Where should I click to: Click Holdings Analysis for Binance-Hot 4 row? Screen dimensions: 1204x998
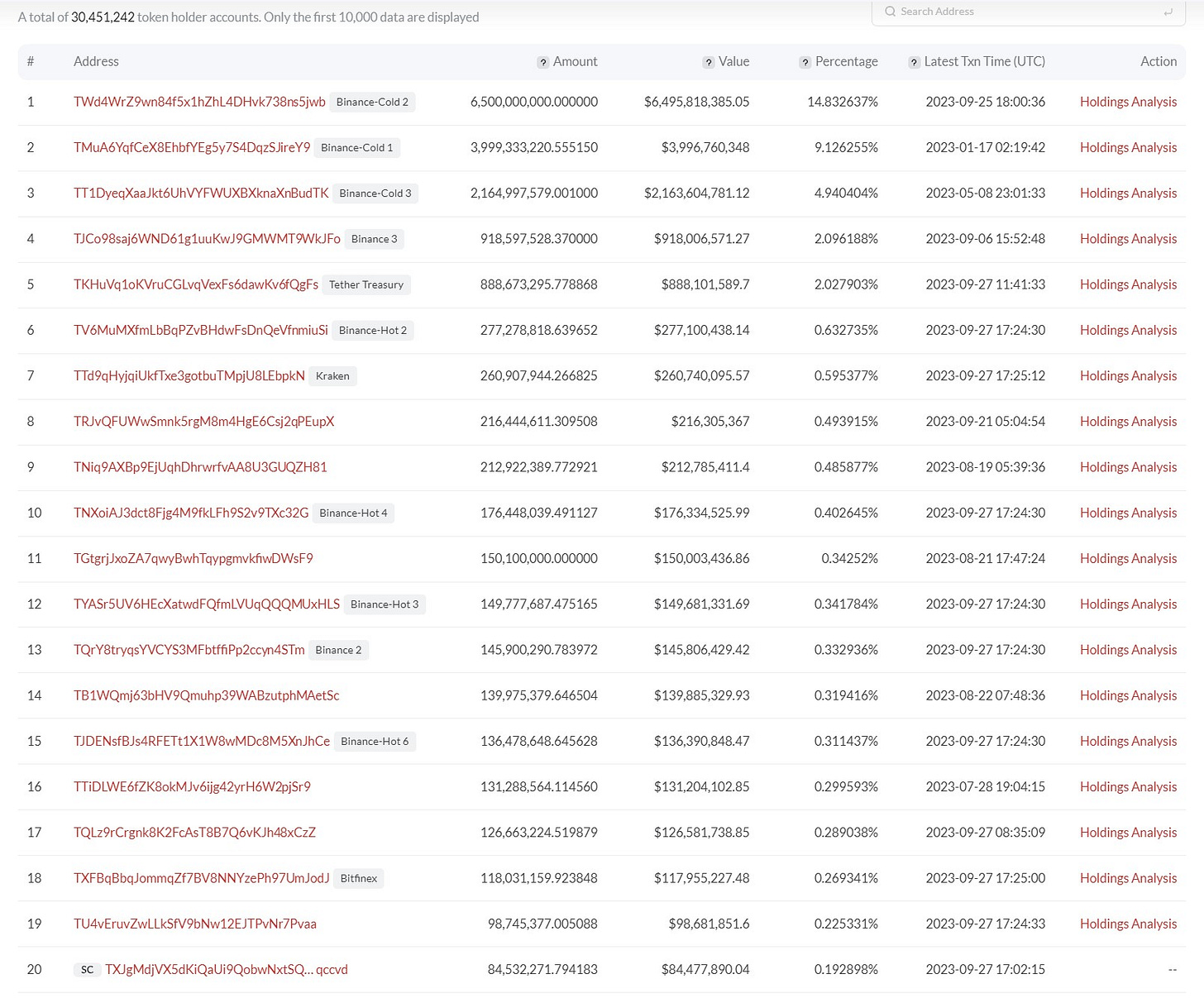(1128, 513)
